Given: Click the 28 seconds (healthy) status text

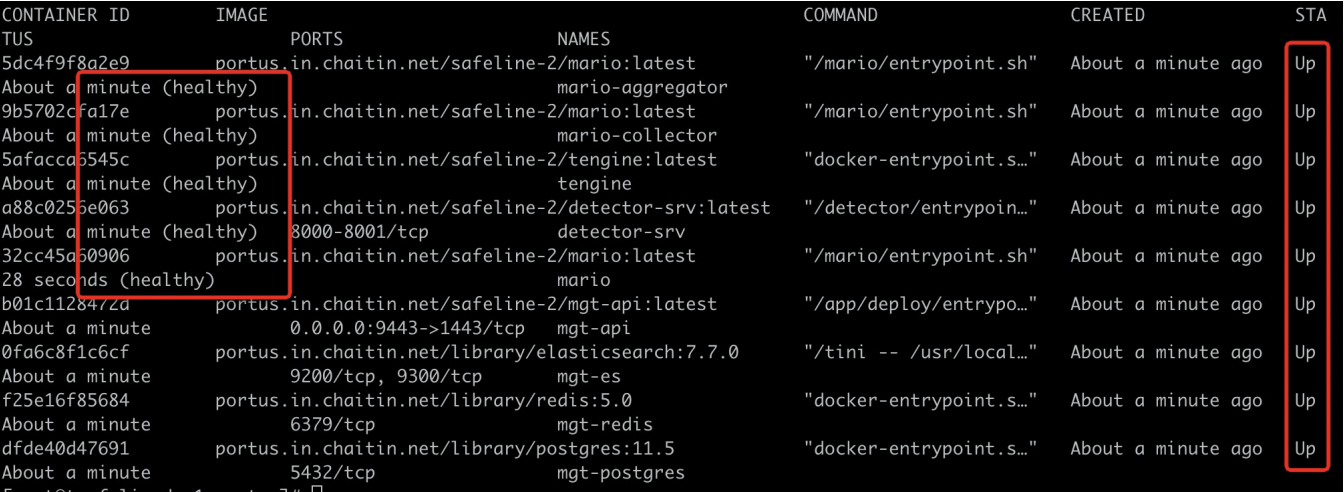Looking at the screenshot, I should coord(108,279).
